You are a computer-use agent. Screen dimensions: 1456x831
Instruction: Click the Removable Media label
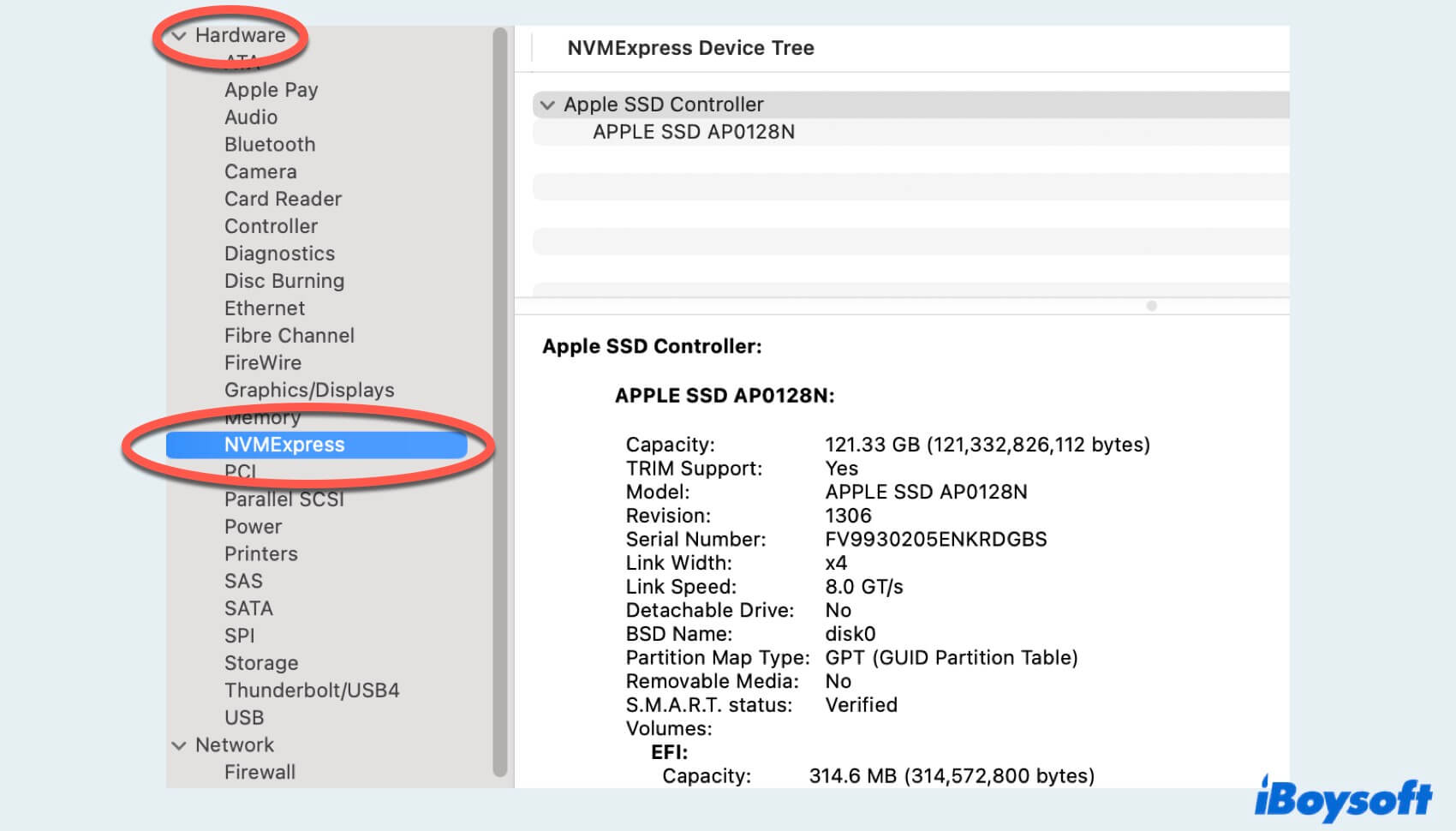tap(712, 682)
